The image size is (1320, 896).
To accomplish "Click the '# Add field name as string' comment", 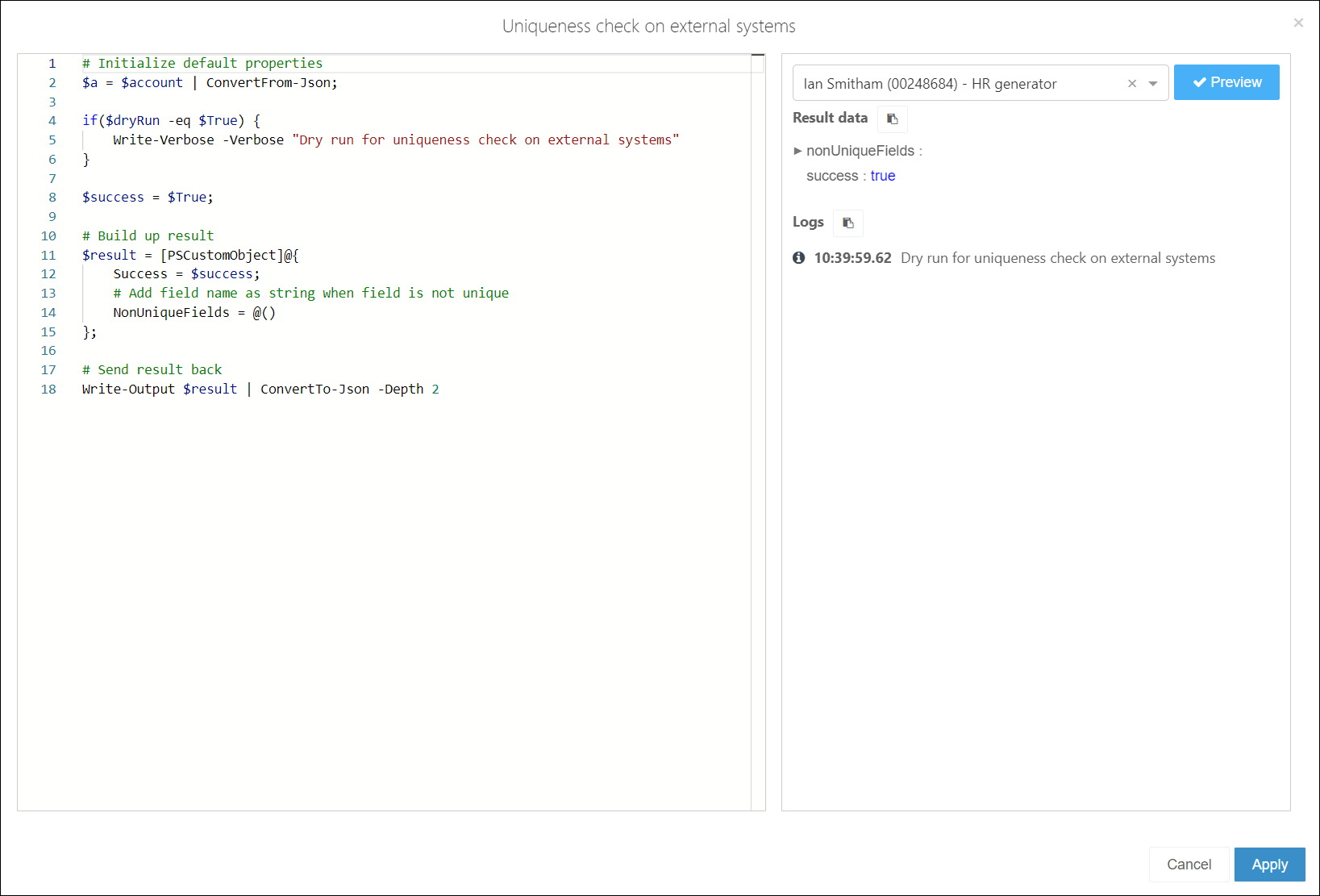I will (x=310, y=293).
